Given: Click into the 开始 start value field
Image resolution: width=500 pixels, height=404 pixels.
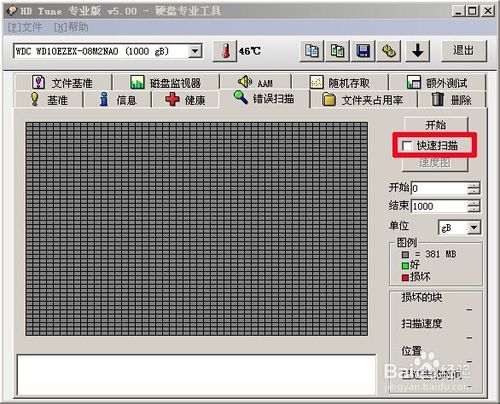Looking at the screenshot, I should pos(439,188).
